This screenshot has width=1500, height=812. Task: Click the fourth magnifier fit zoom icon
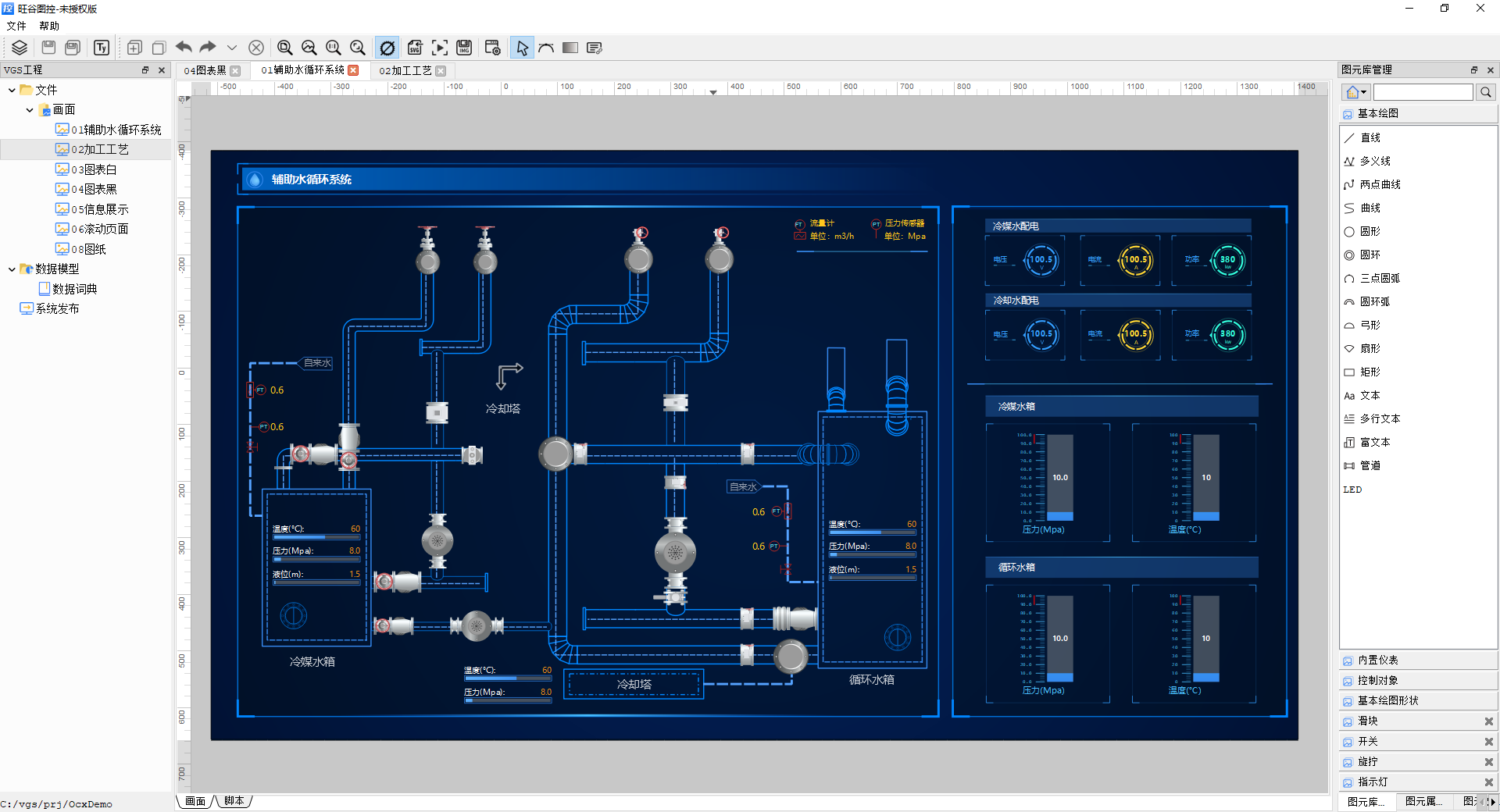pos(358,48)
